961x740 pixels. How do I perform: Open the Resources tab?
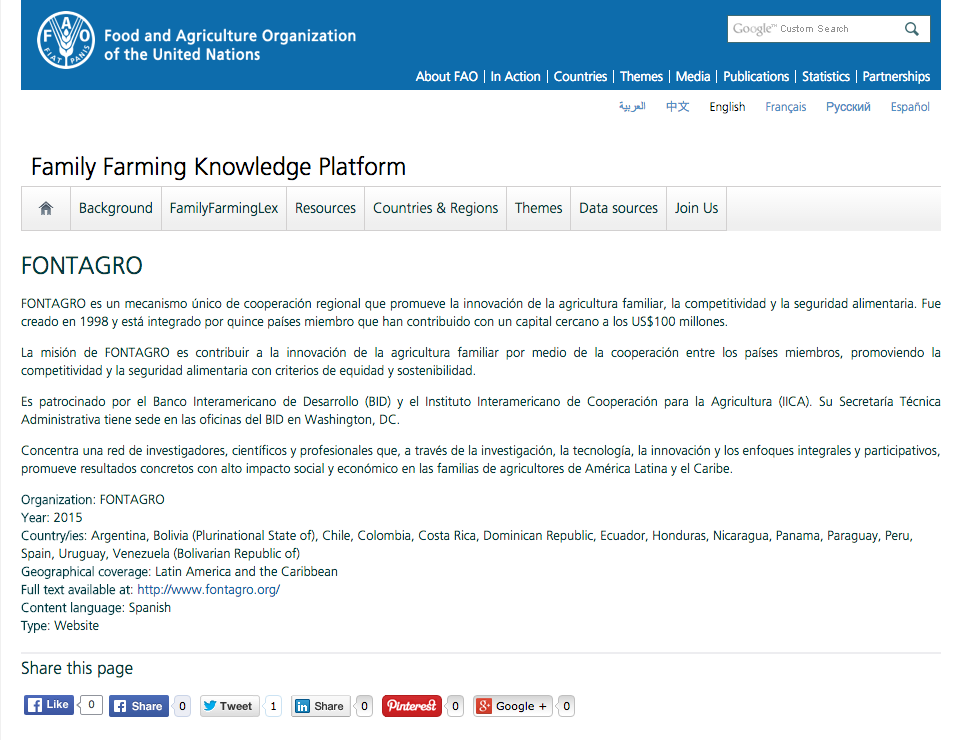pos(325,208)
